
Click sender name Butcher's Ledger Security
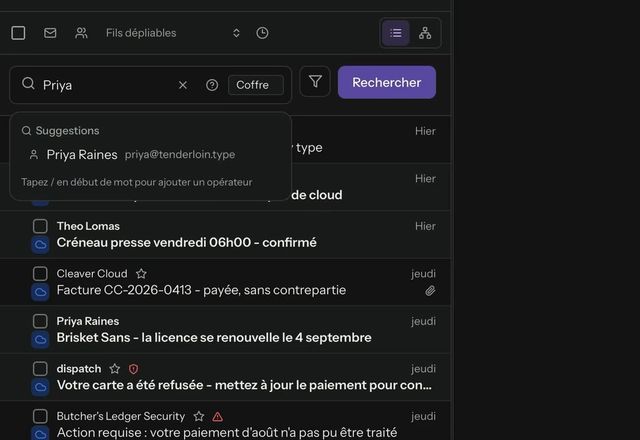[121, 416]
